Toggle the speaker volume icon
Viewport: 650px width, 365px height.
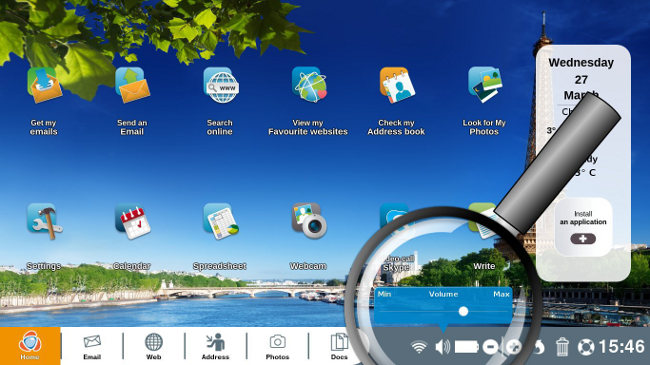(443, 347)
